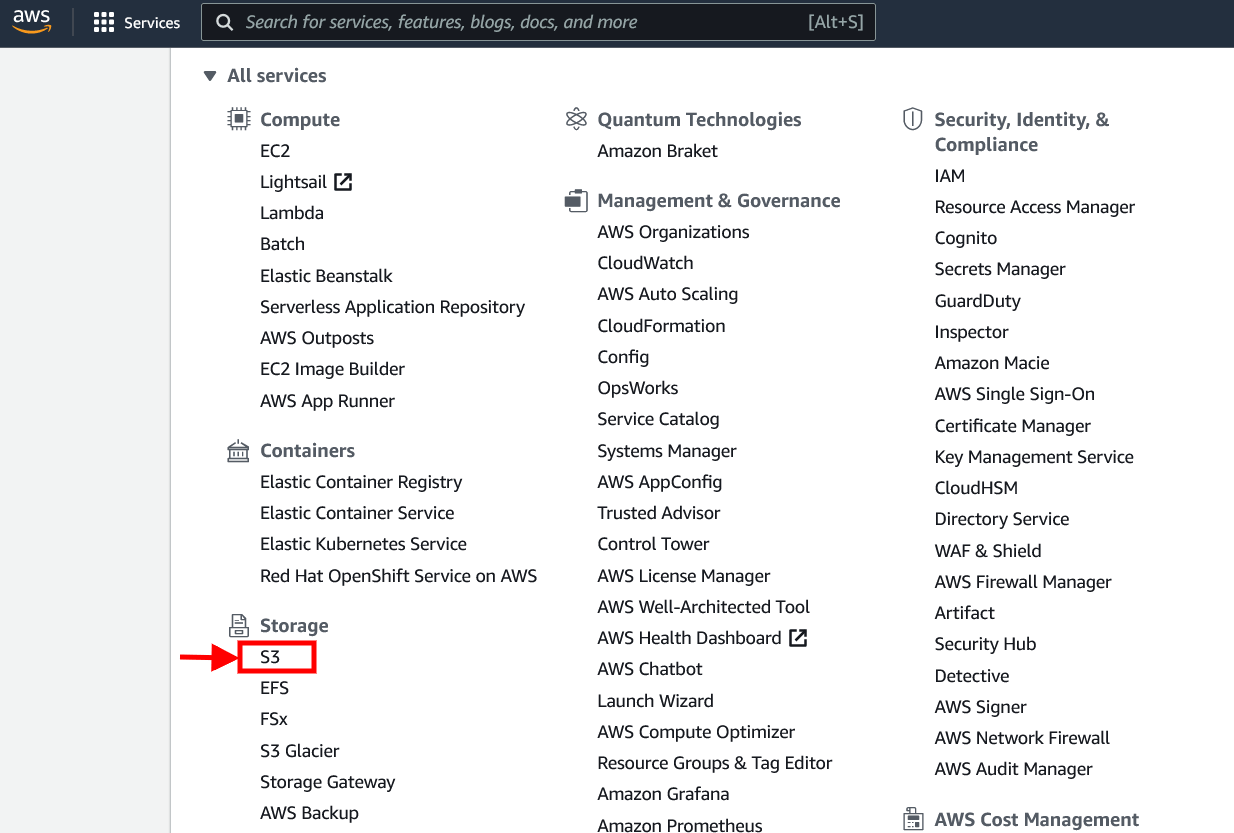Open the Lambda service page

point(291,212)
